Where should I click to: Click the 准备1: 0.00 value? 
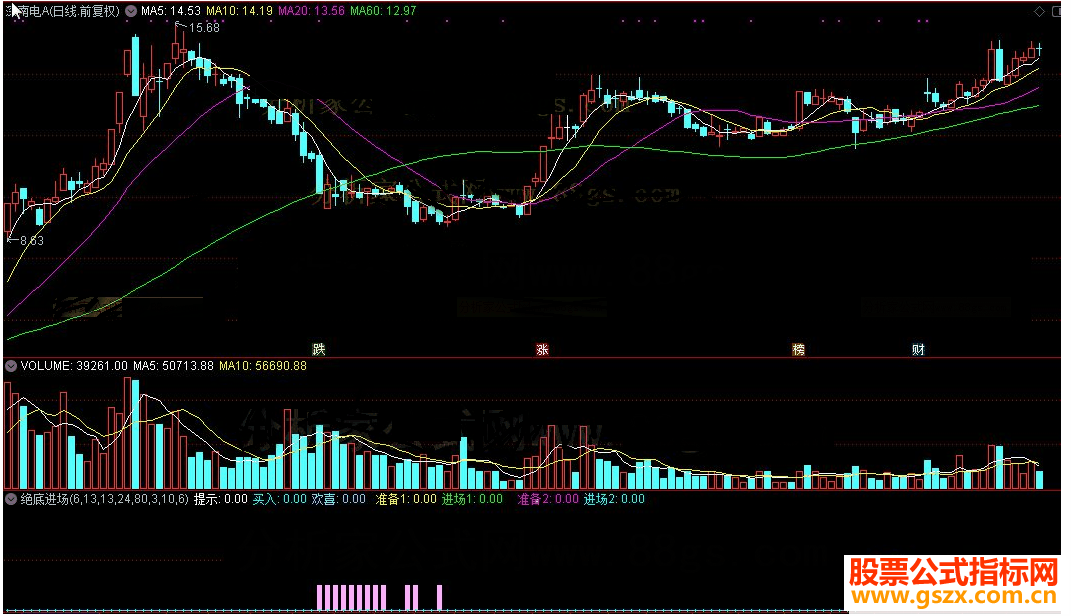406,499
